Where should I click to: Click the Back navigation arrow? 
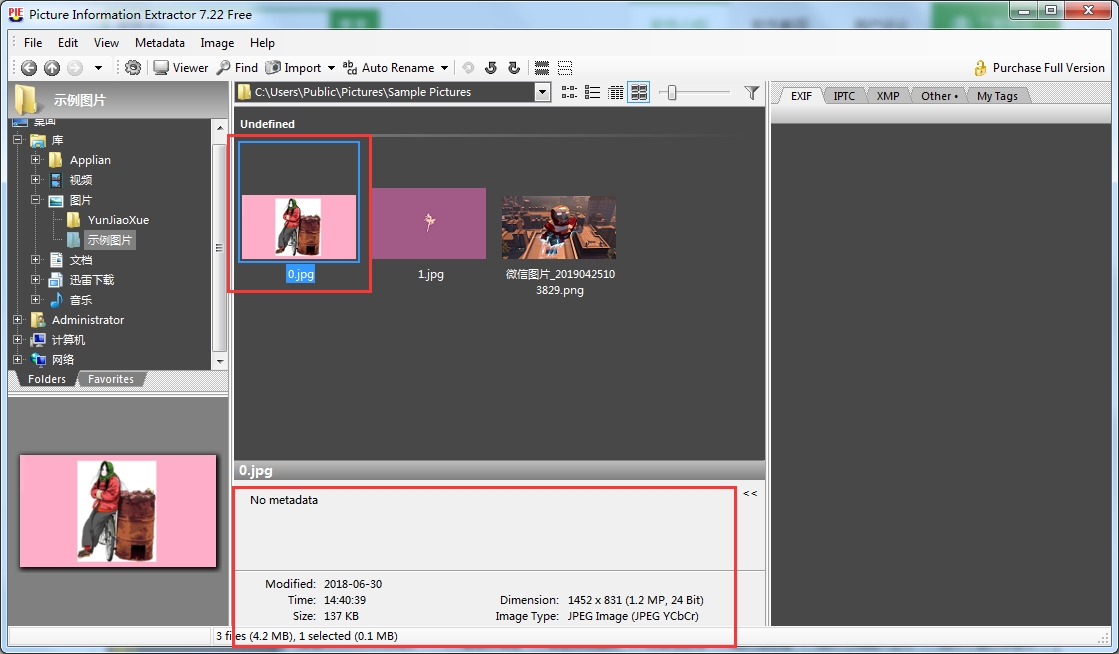click(x=29, y=68)
